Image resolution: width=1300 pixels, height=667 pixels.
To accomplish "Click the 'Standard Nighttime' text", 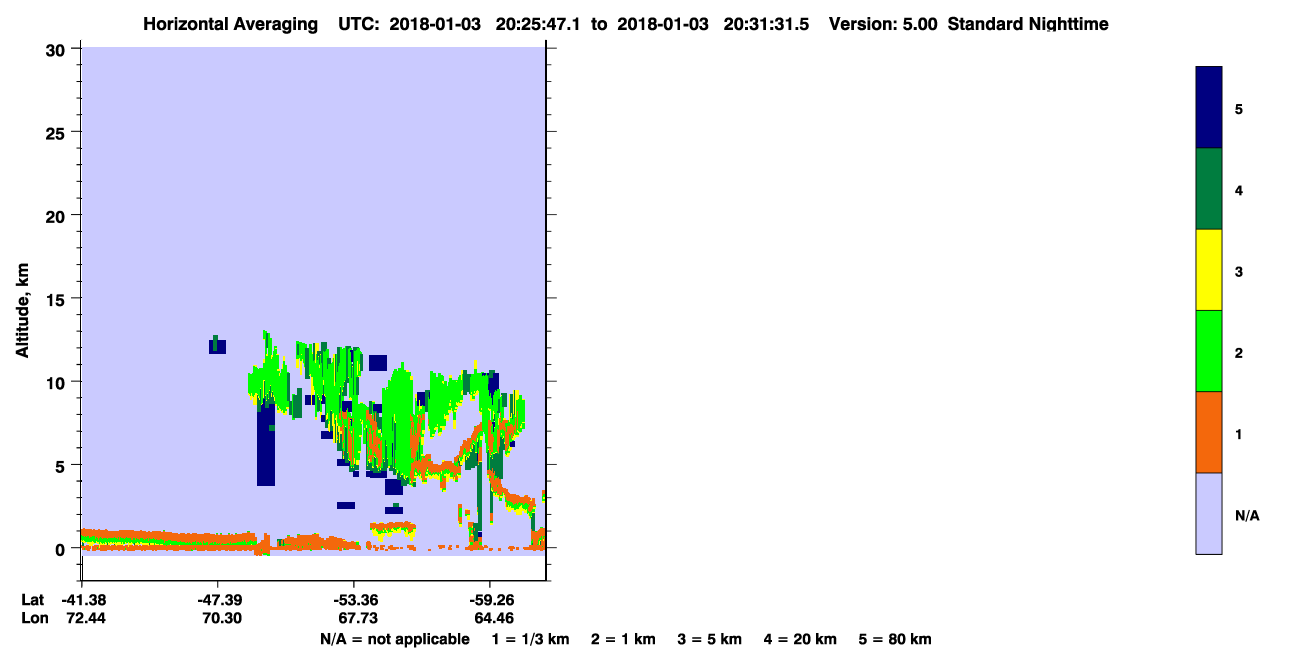I will 1028,24.
